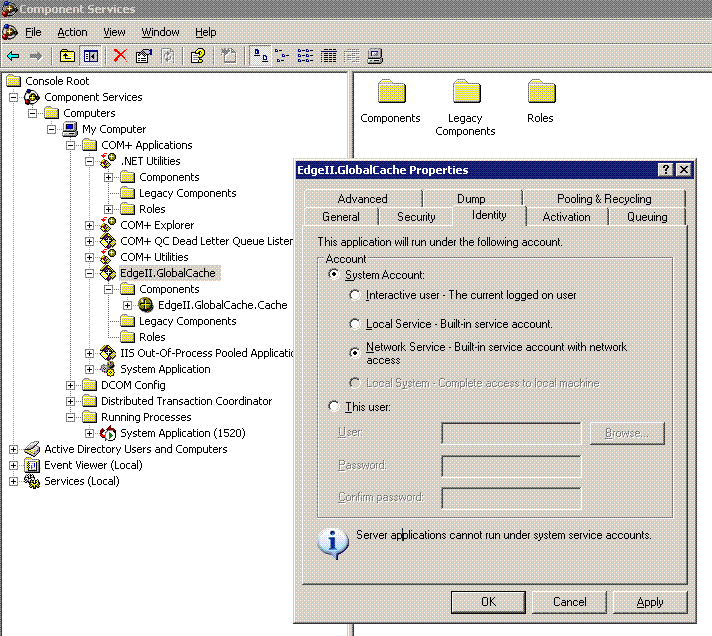Image resolution: width=712 pixels, height=636 pixels.
Task: Select the My Computer tree icon
Action: pyautogui.click(x=70, y=129)
